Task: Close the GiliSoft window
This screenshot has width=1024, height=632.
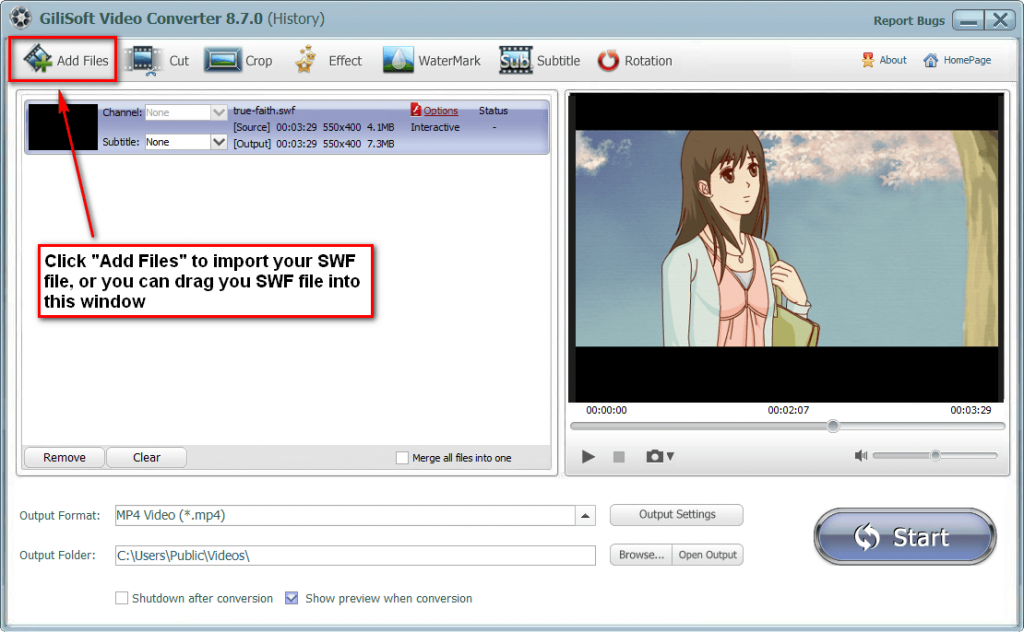Action: 1000,20
